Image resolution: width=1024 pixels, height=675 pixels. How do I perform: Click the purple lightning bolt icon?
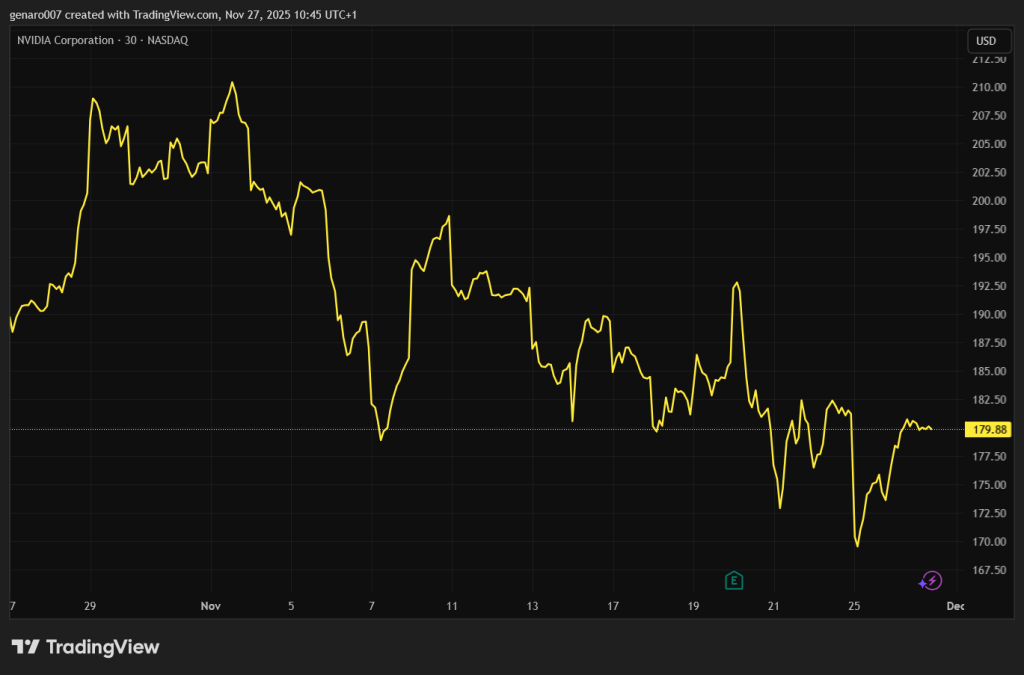[x=931, y=580]
